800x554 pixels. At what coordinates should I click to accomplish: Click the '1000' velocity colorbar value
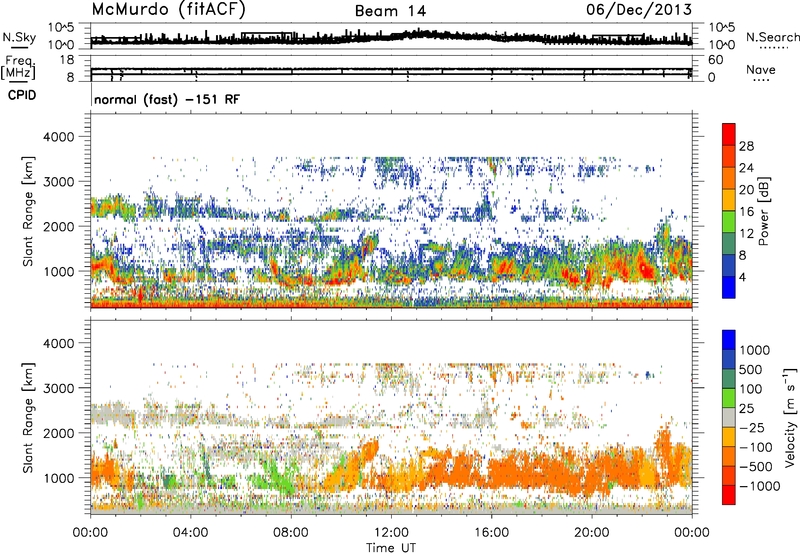[755, 350]
